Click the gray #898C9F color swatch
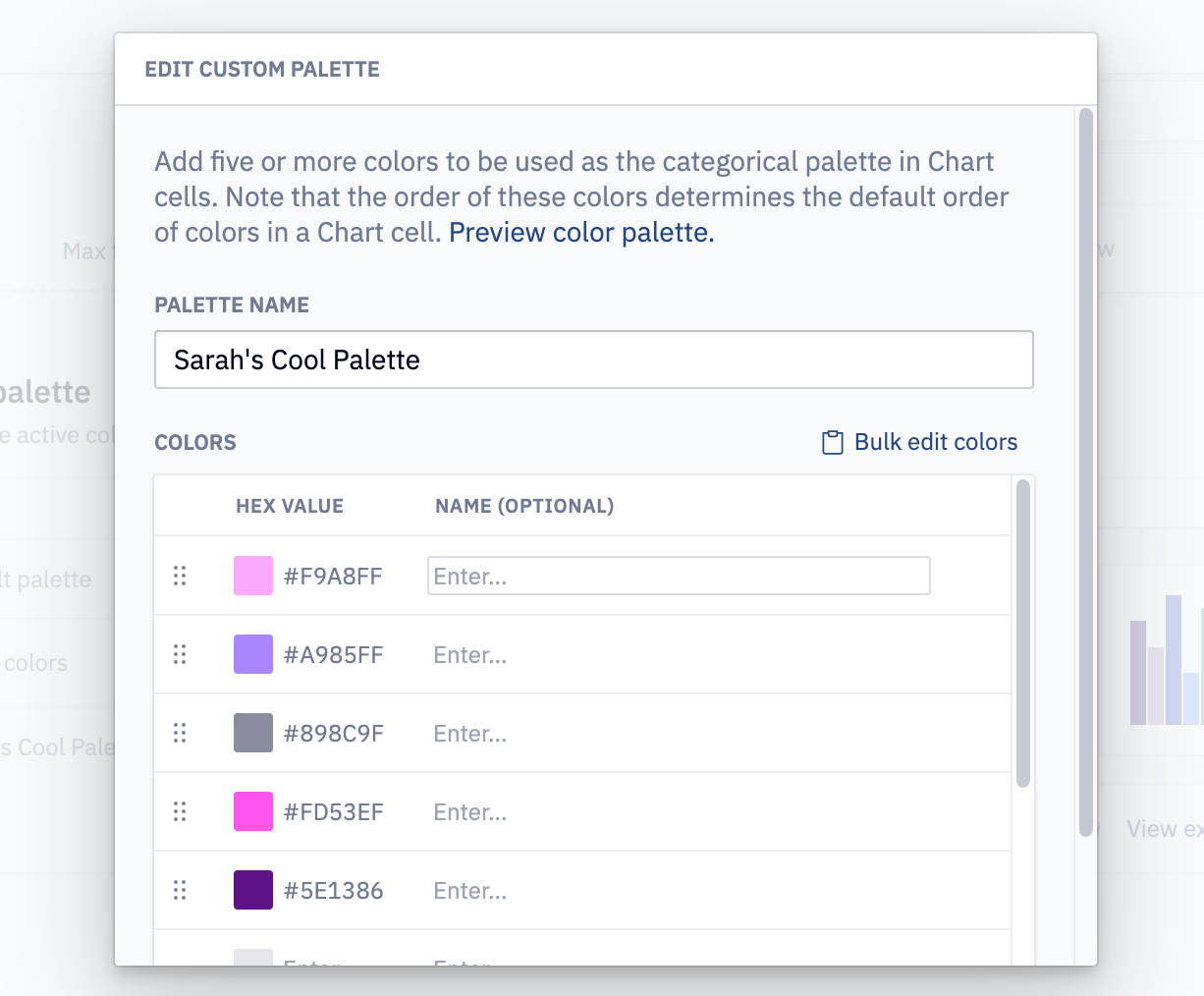Image resolution: width=1204 pixels, height=996 pixels. [253, 733]
